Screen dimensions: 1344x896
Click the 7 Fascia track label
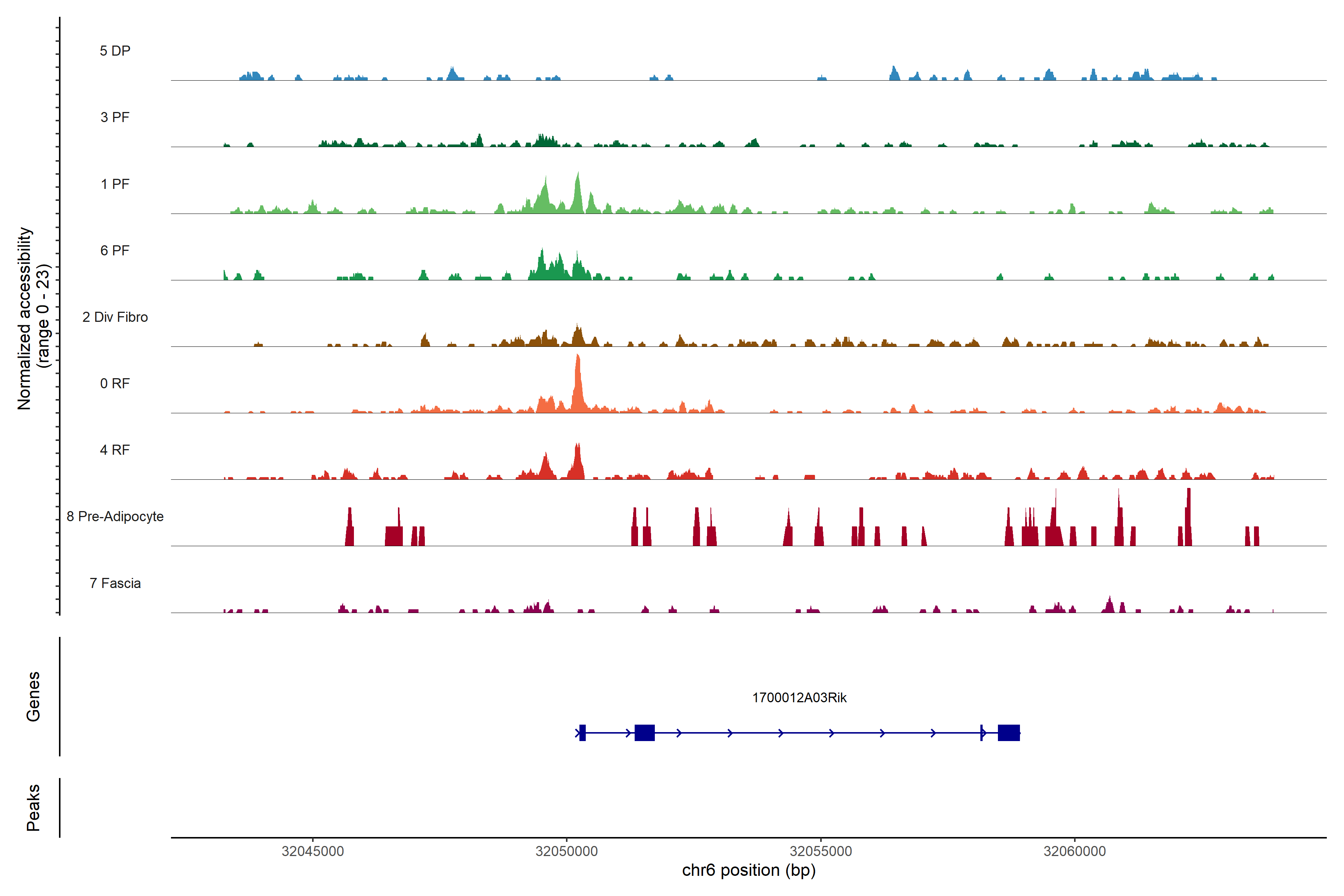coord(115,583)
